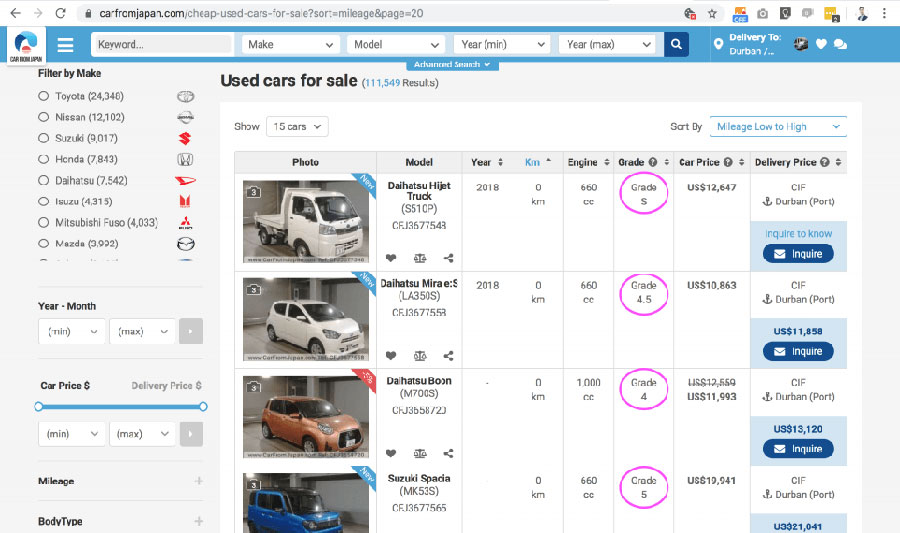Select the Toyota make filter
Viewport: 900px width, 533px height.
point(43,96)
